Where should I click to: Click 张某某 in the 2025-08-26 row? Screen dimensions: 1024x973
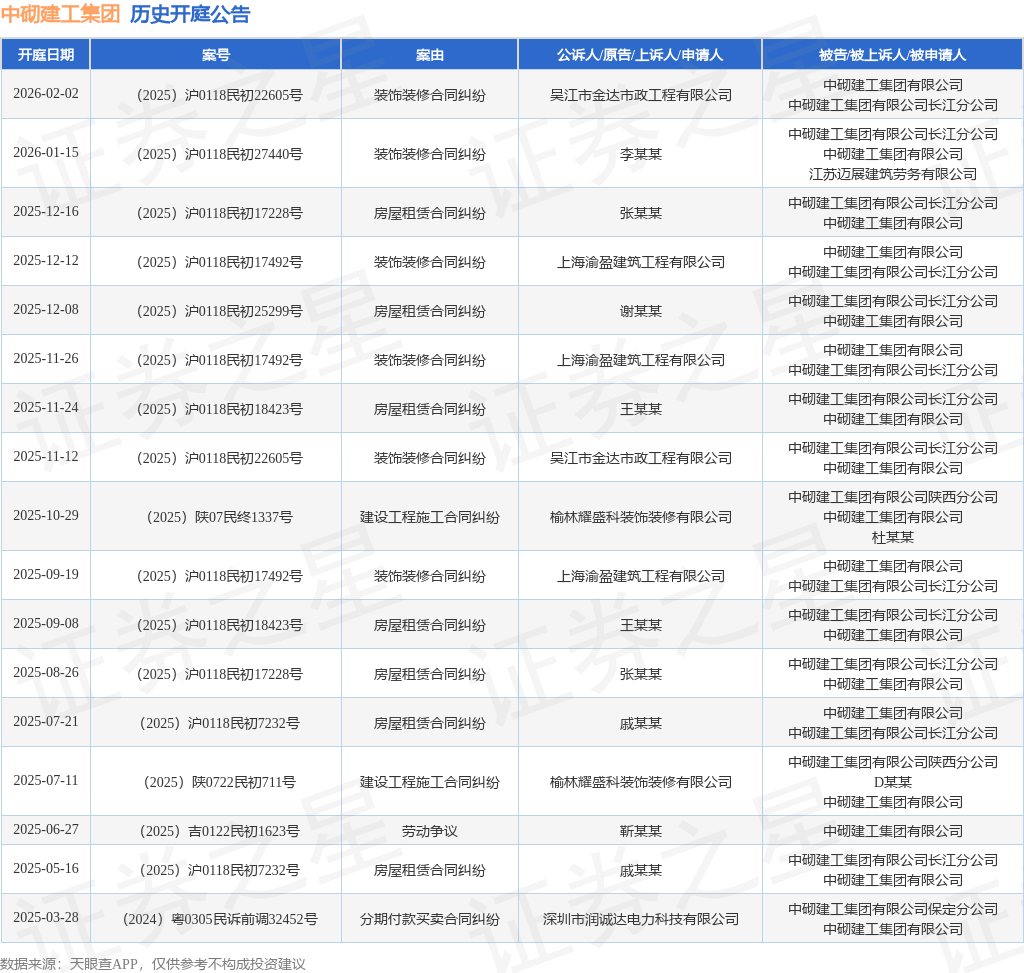(641, 674)
